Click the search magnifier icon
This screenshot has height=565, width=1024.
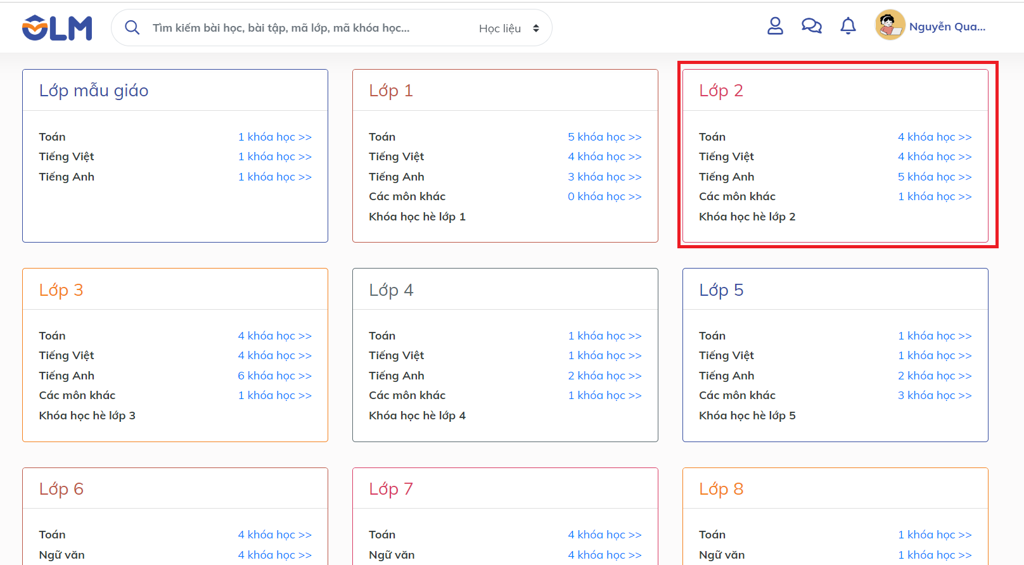[x=132, y=27]
